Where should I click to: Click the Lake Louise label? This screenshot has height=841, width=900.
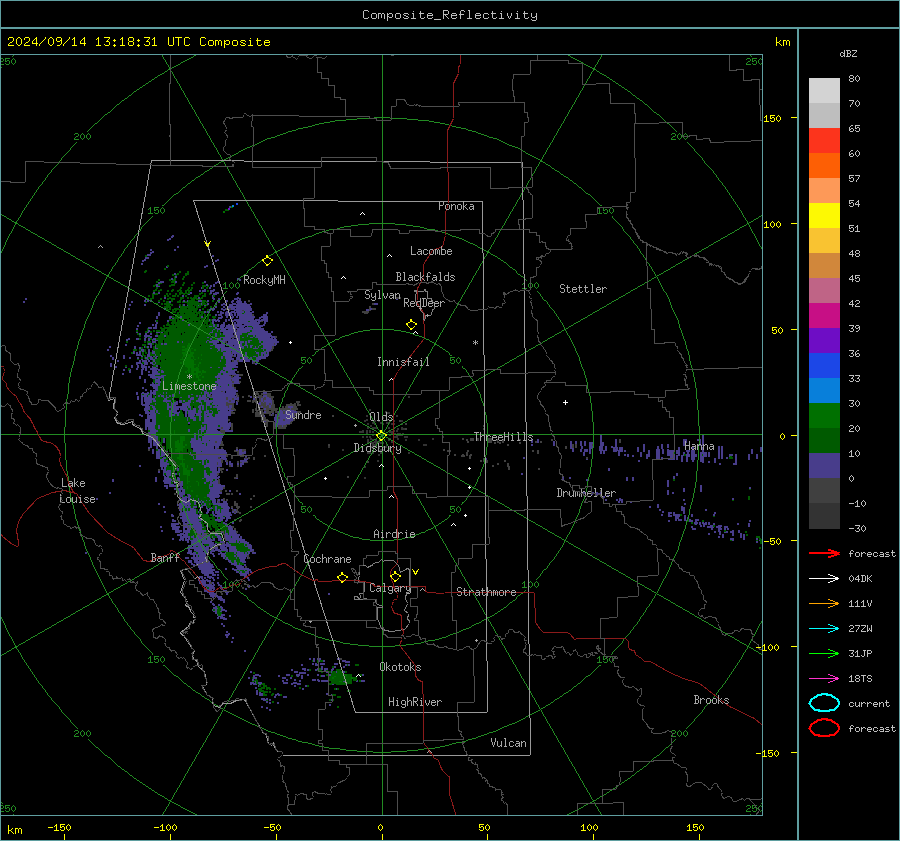(77, 491)
